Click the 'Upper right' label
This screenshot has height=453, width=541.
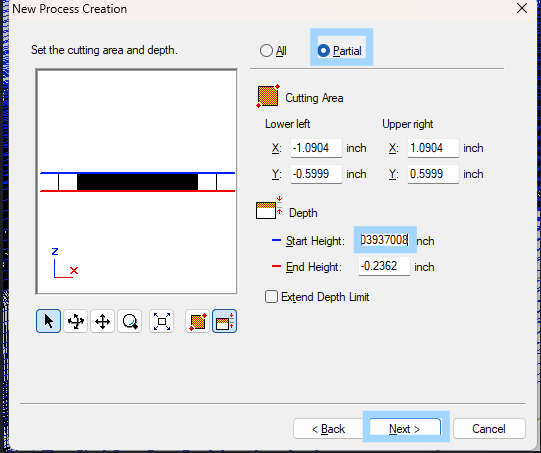(x=407, y=124)
